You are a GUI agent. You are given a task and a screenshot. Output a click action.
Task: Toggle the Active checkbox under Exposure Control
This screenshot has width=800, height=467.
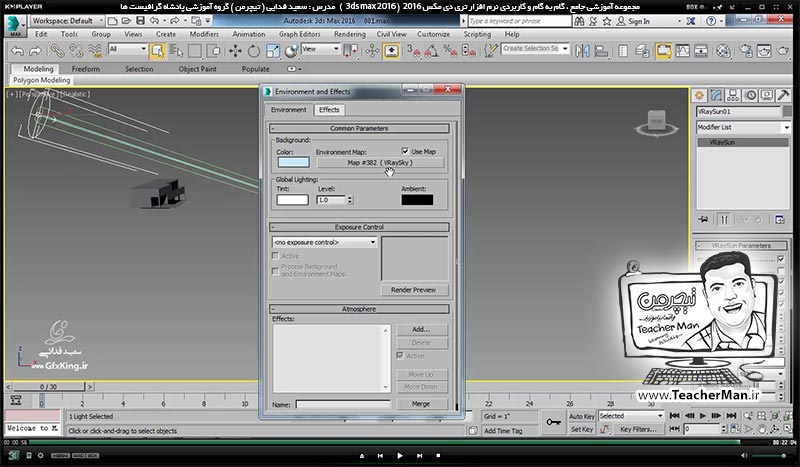coord(276,256)
